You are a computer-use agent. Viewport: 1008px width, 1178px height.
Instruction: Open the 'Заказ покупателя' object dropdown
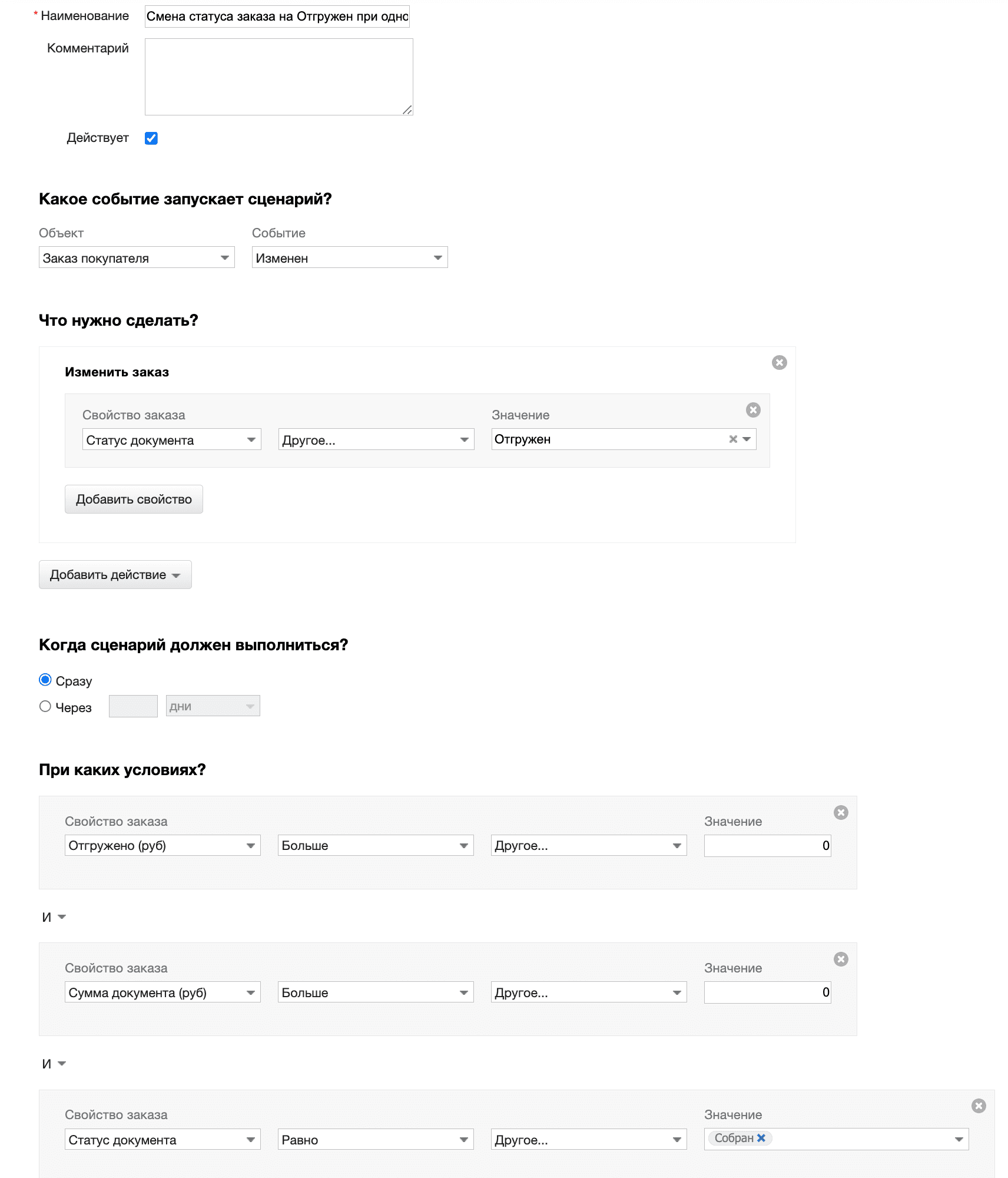[137, 257]
